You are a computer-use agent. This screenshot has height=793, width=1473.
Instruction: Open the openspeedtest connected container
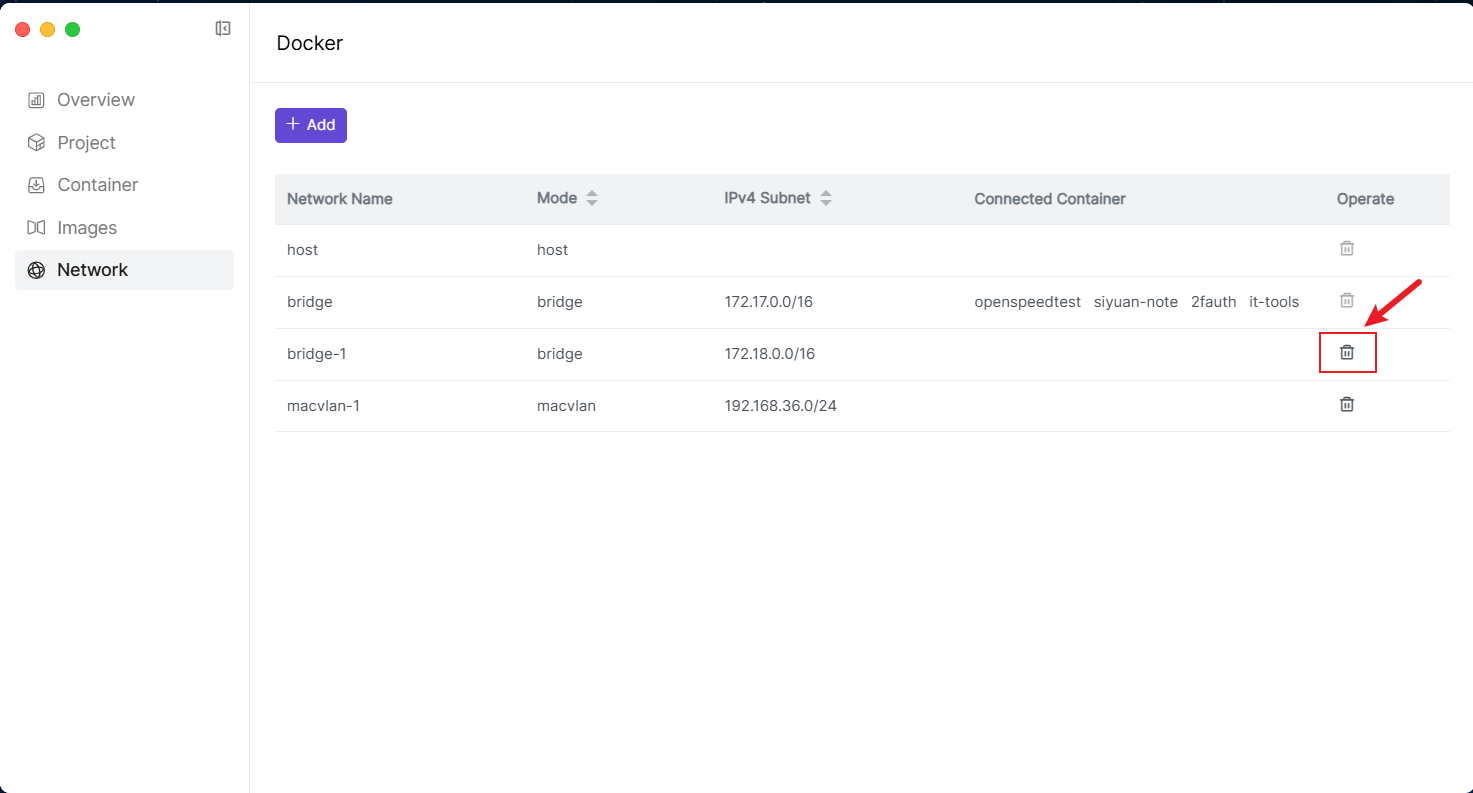click(x=1027, y=302)
